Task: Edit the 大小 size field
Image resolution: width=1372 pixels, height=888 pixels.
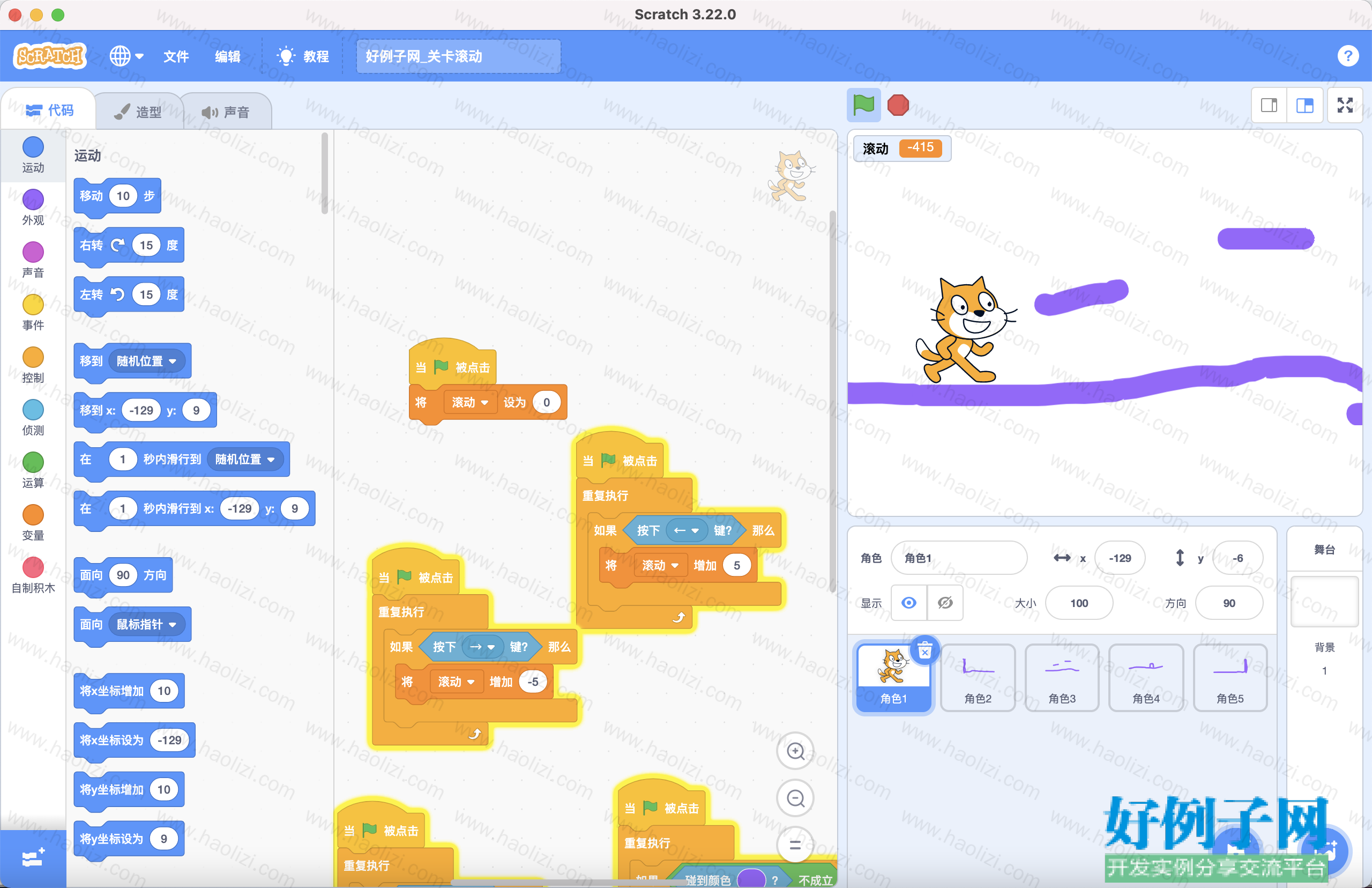Action: click(x=1079, y=603)
